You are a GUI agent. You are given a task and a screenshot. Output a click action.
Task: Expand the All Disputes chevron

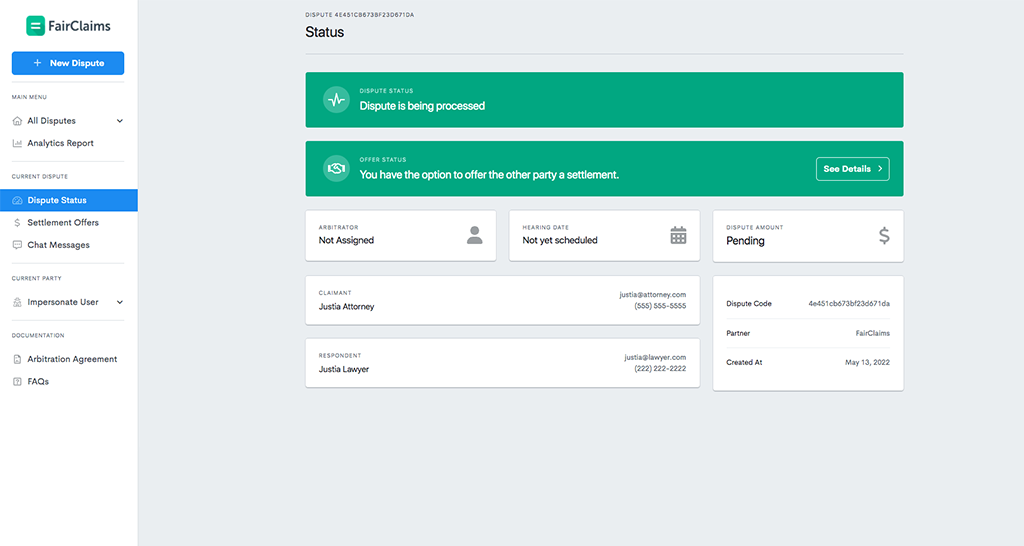click(x=120, y=121)
